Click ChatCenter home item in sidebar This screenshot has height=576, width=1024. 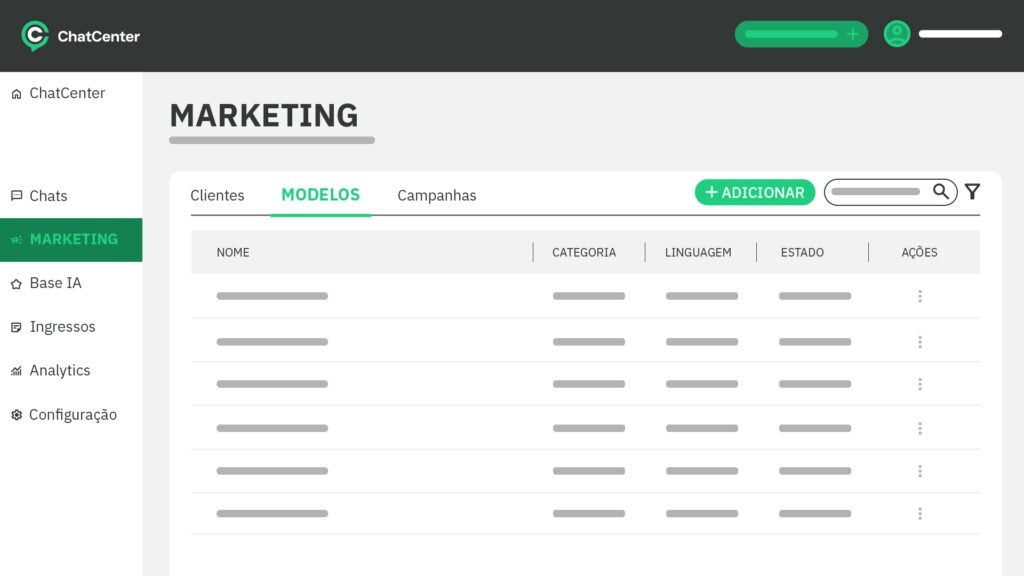pyautogui.click(x=66, y=93)
